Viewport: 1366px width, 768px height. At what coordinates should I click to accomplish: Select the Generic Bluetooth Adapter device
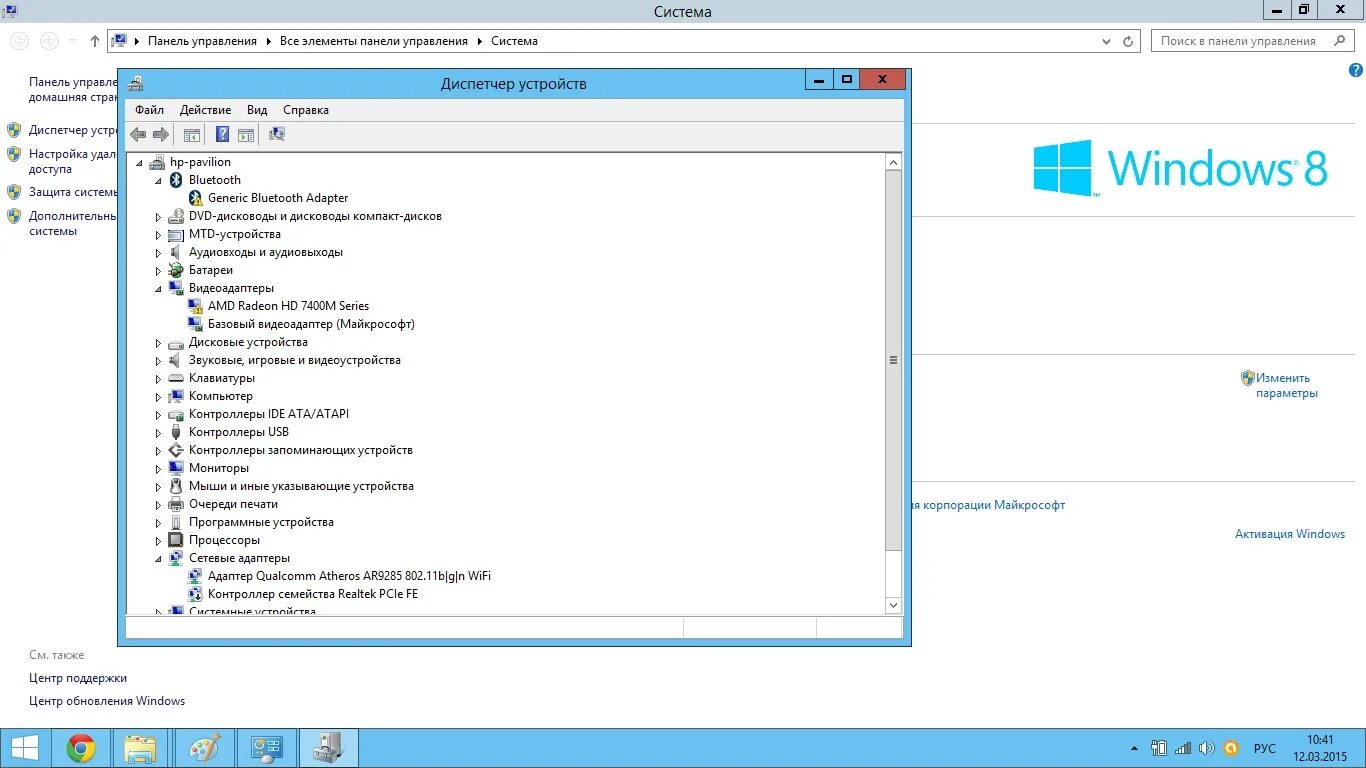[x=278, y=198]
